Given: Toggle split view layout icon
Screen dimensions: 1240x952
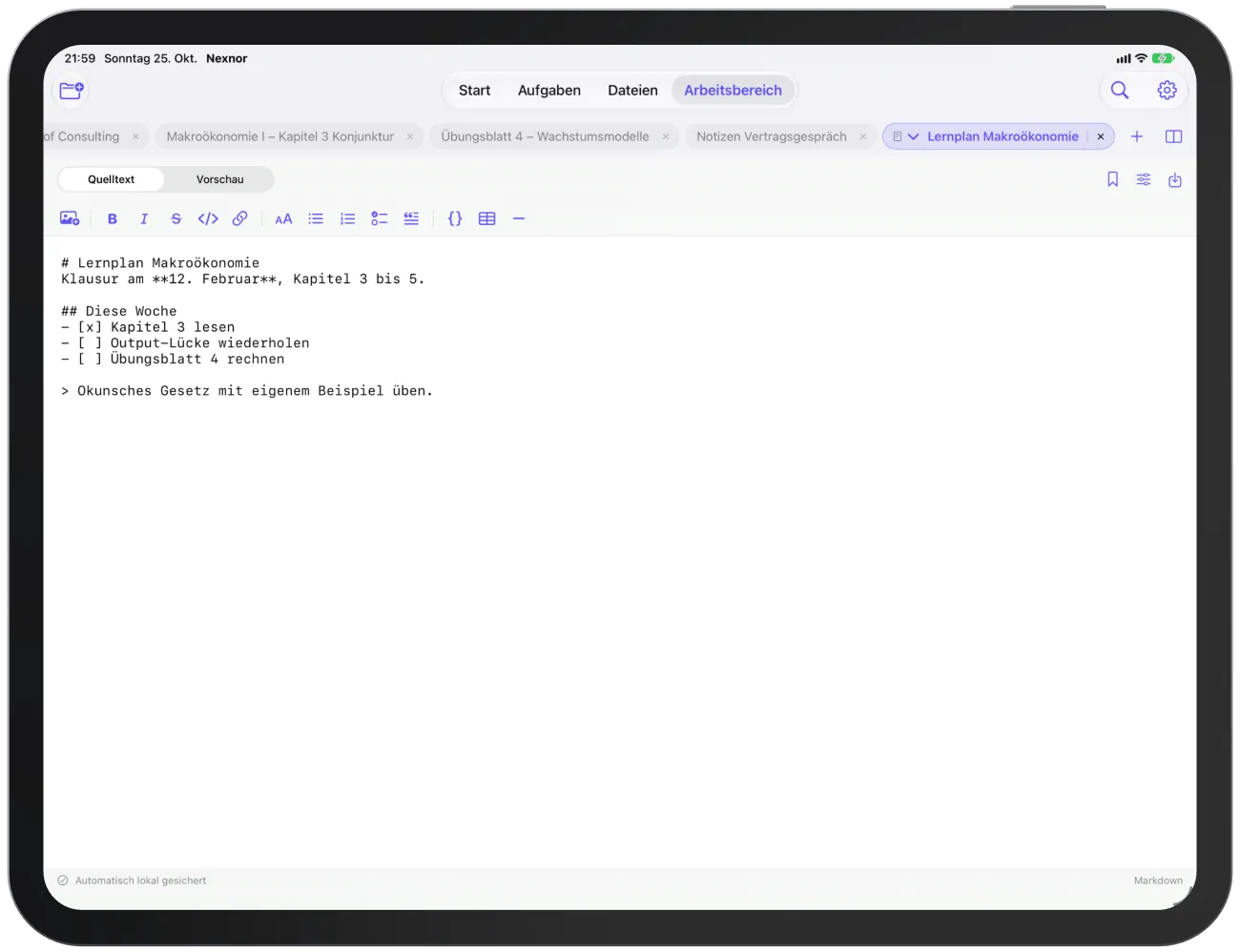Looking at the screenshot, I should click(x=1174, y=136).
